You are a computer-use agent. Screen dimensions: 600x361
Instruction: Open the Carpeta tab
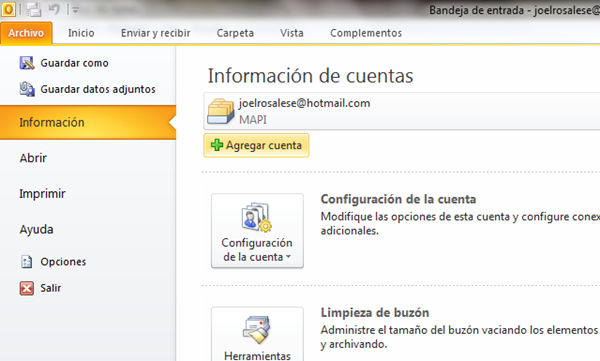(235, 33)
